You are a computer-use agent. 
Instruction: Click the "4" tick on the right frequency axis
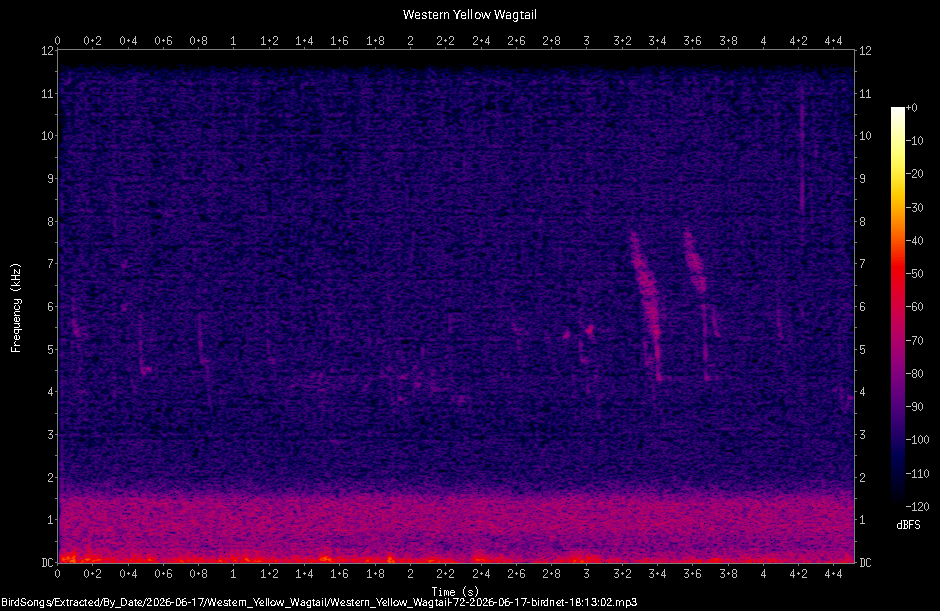[x=863, y=392]
